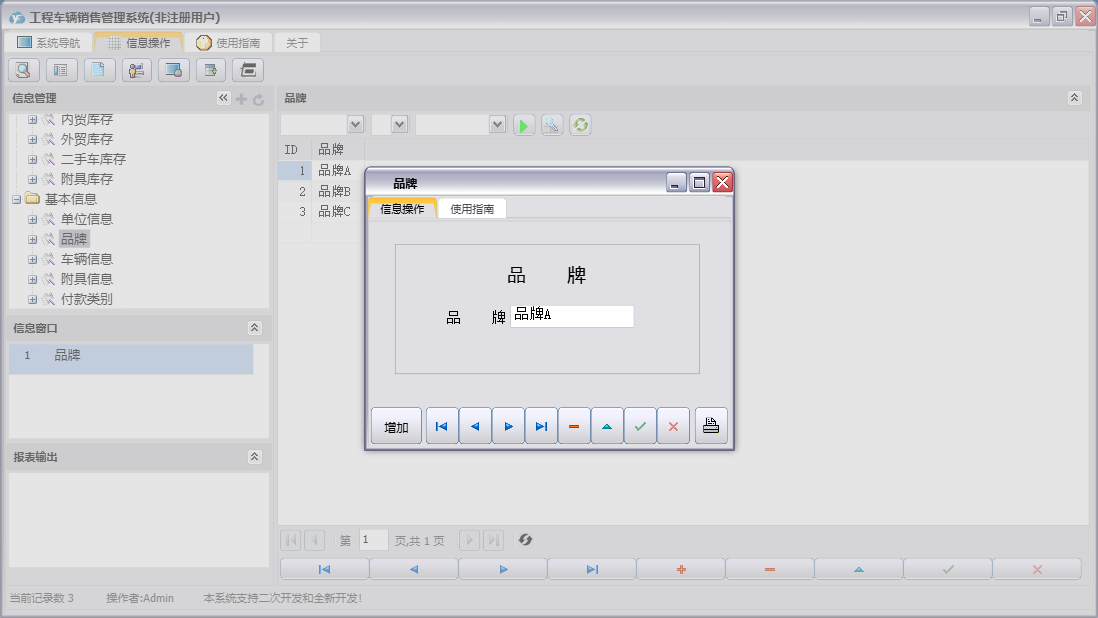Open the 使用指南 tab inside 品牌 dialog
This screenshot has width=1098, height=618.
[472, 209]
